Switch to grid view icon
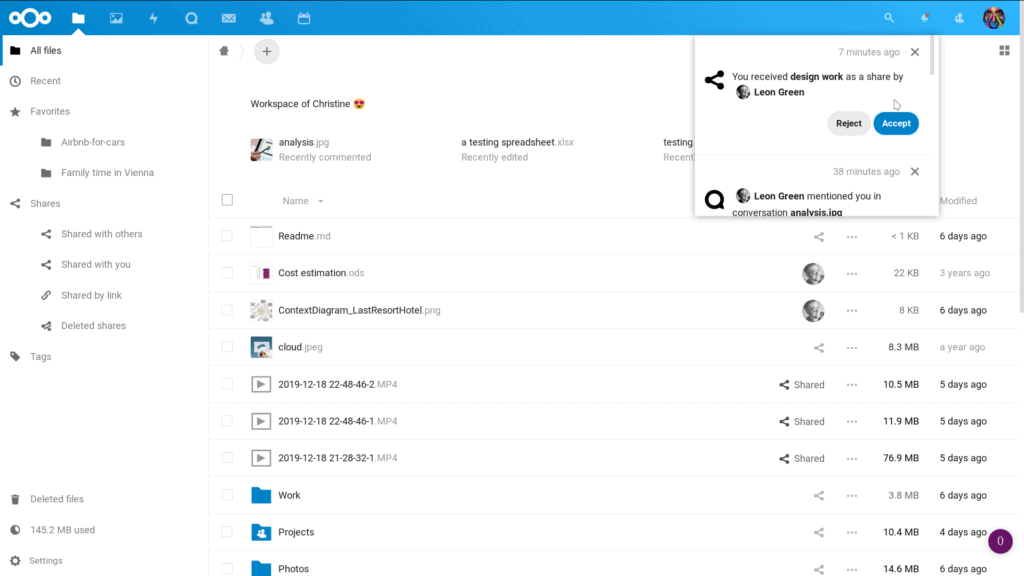Screen dimensions: 1024x576 point(1004,51)
